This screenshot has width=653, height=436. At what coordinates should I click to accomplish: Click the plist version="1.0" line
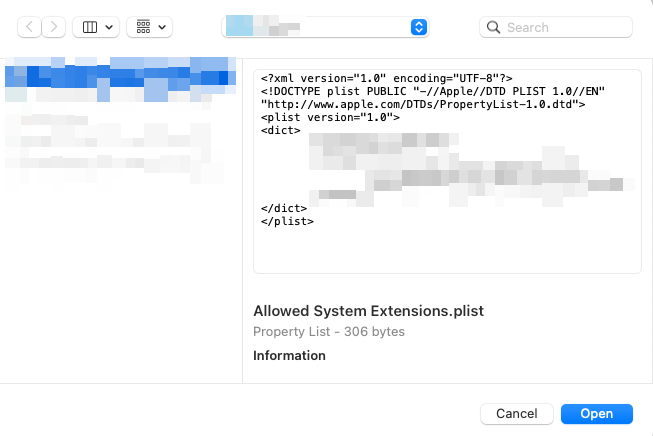click(330, 117)
